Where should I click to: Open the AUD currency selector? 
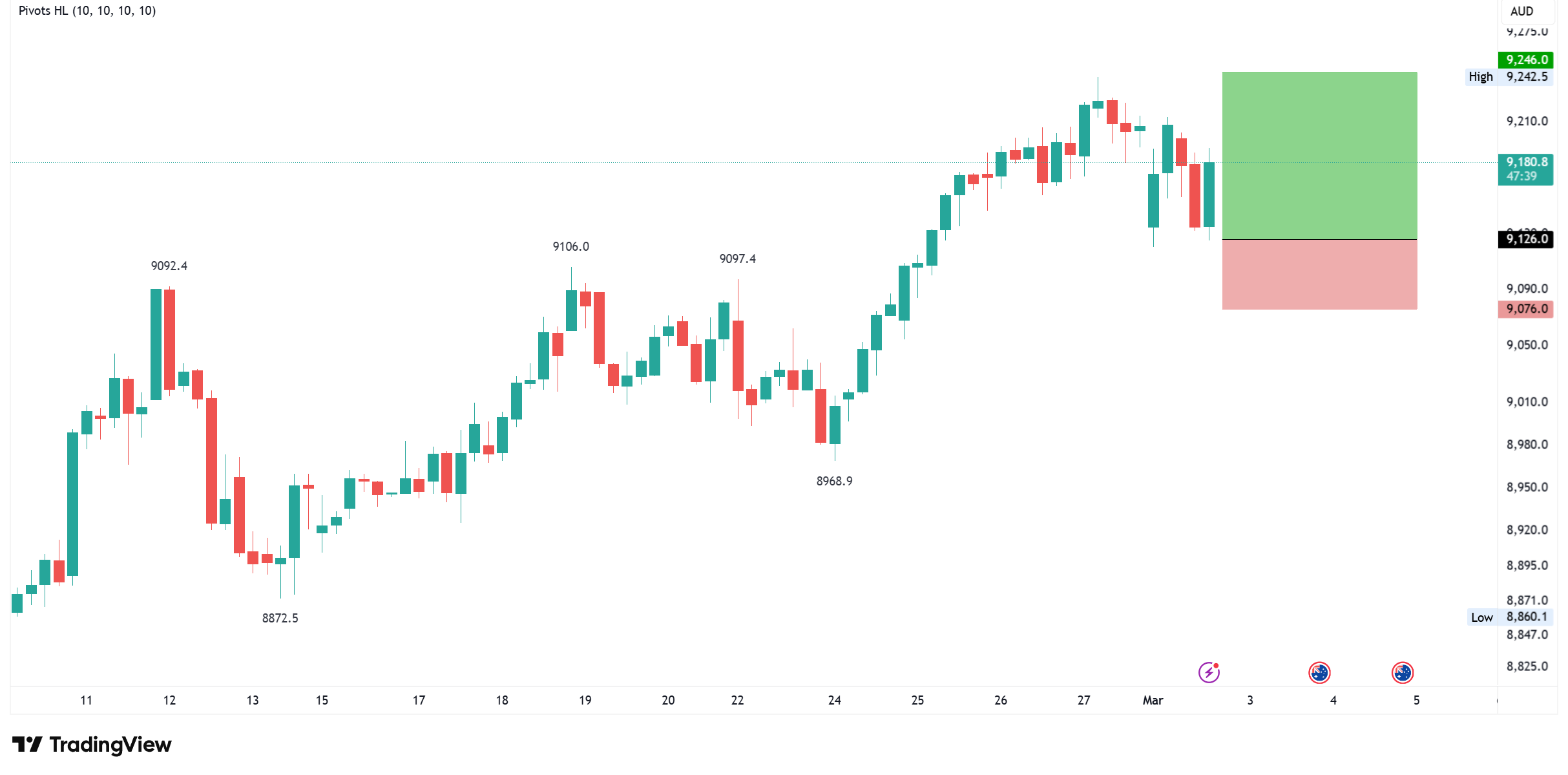[1521, 11]
